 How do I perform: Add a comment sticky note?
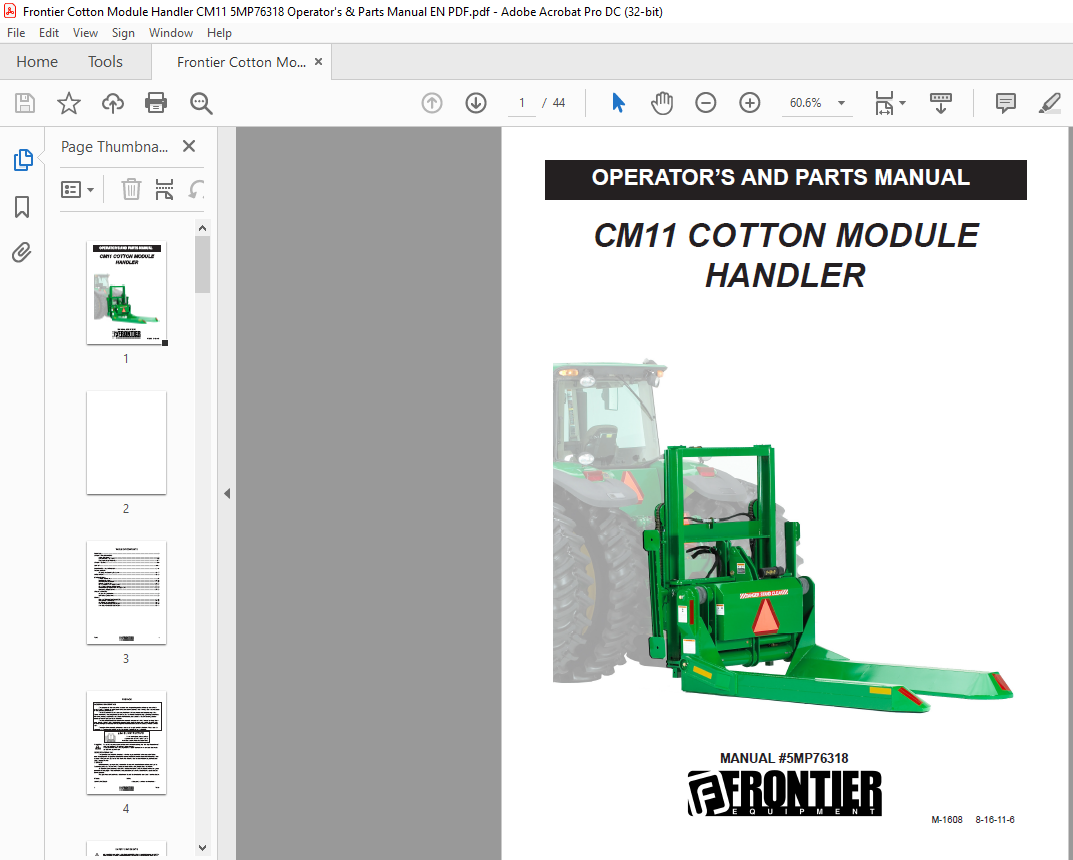1005,103
